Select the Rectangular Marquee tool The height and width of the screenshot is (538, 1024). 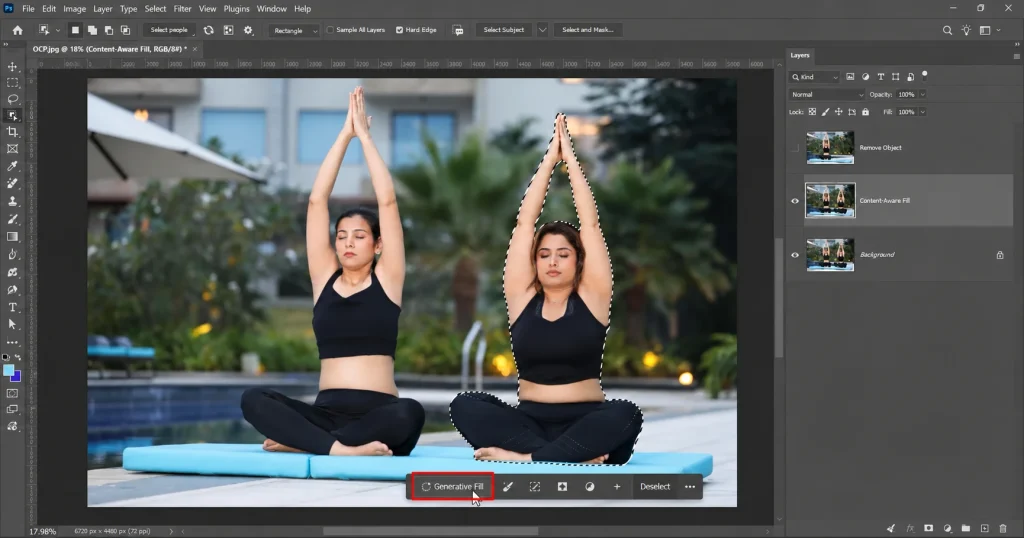[x=12, y=83]
